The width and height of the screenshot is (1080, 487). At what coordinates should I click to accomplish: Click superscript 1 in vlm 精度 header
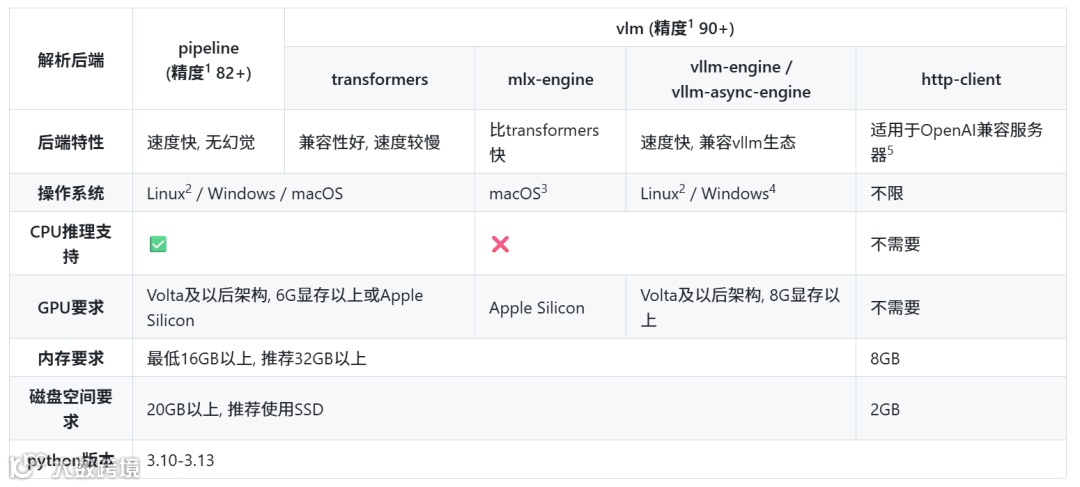click(691, 24)
